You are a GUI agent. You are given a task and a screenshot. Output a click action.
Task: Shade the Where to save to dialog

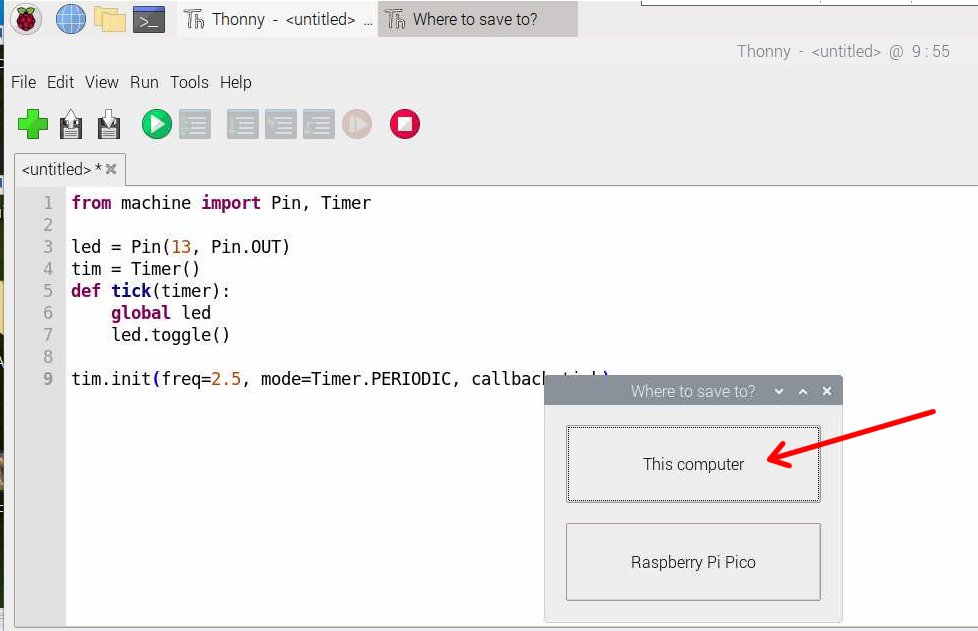779,392
